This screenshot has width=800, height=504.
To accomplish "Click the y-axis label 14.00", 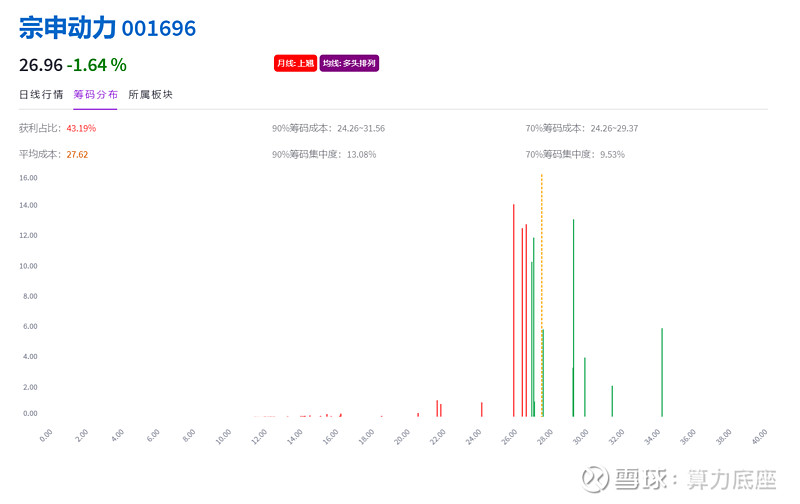I will click(28, 205).
